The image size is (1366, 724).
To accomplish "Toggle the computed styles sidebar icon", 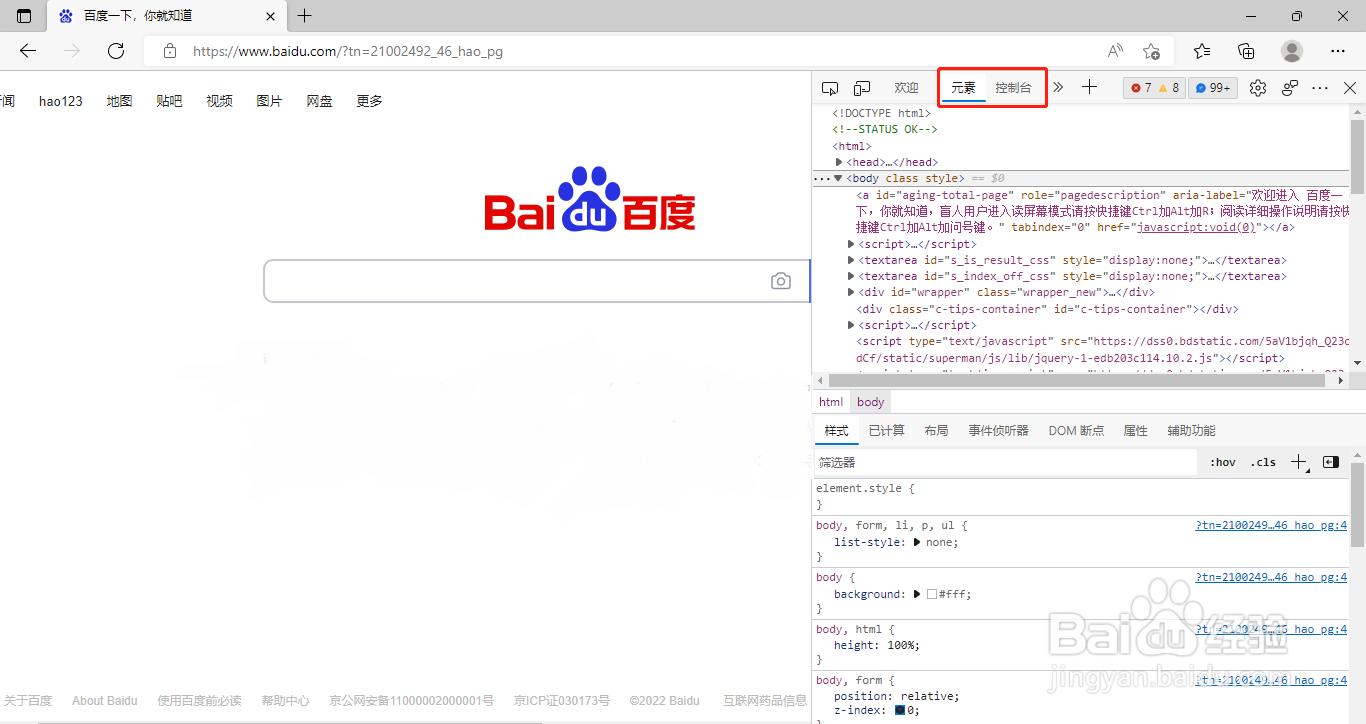I will pos(1330,462).
